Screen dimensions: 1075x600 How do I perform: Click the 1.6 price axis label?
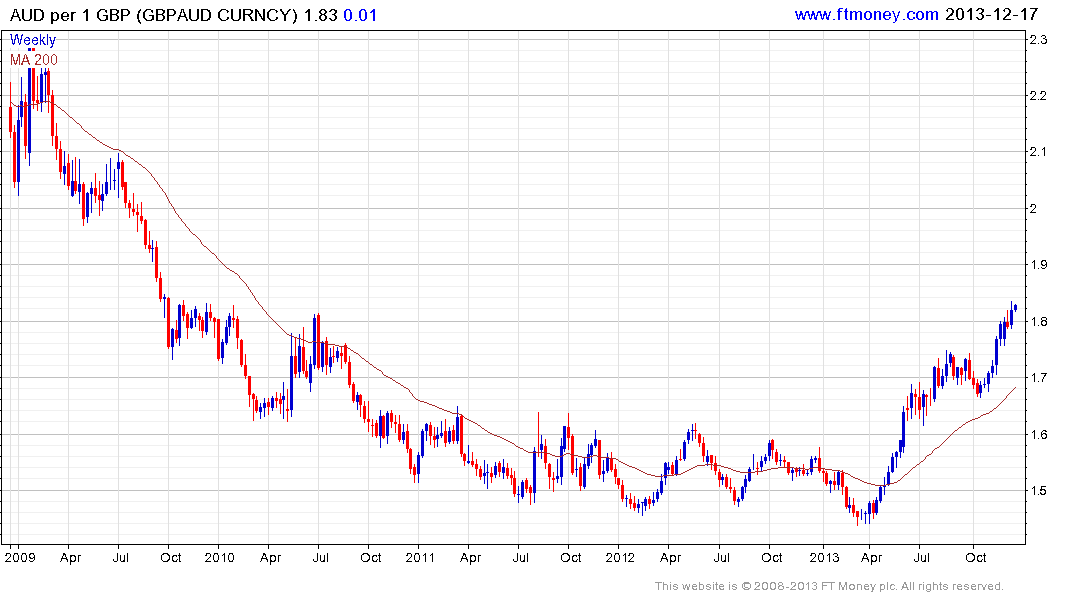coord(1038,435)
